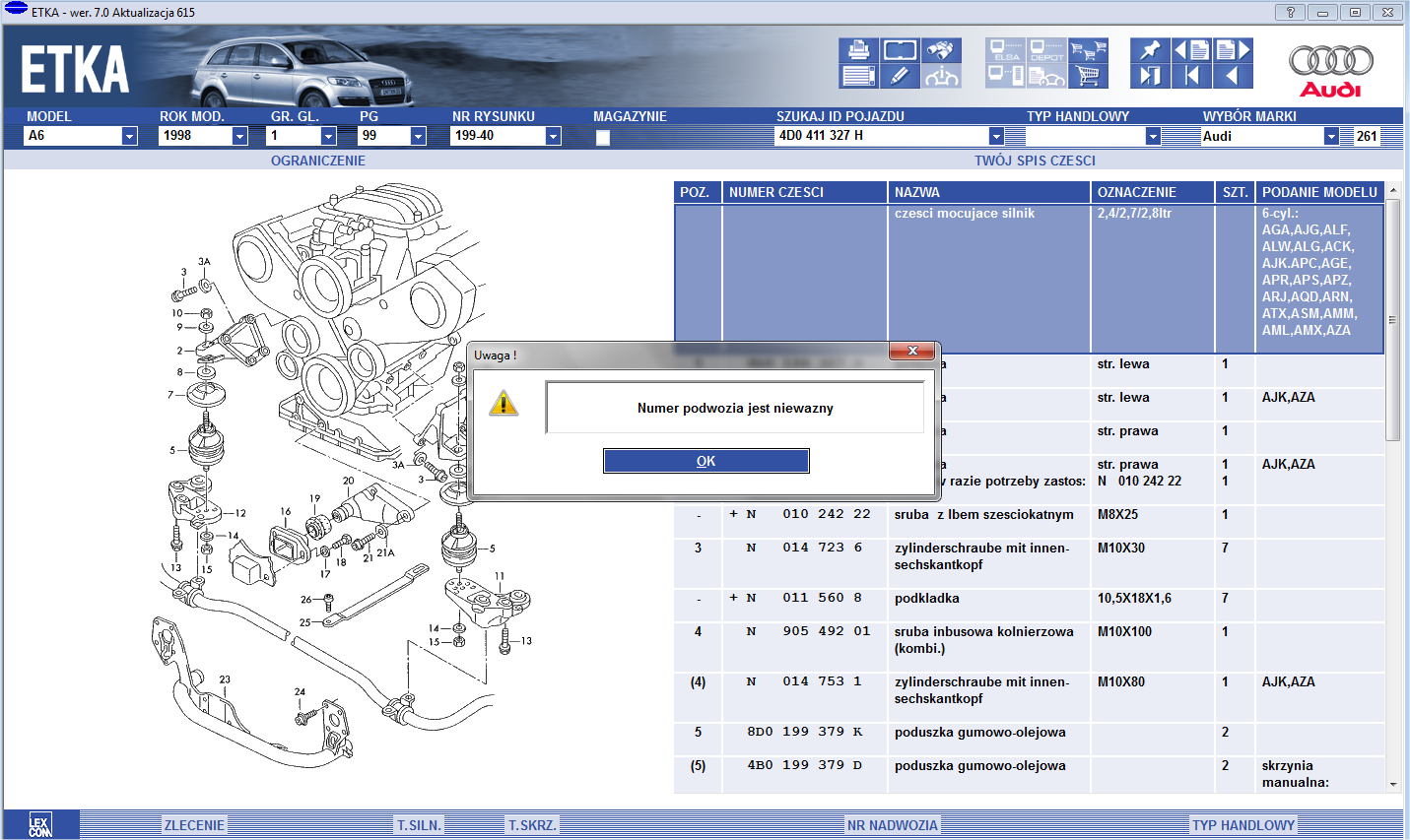Screen dimensions: 1410x840
Task: Click the parts list scroll down arrow
Action: point(1392,785)
